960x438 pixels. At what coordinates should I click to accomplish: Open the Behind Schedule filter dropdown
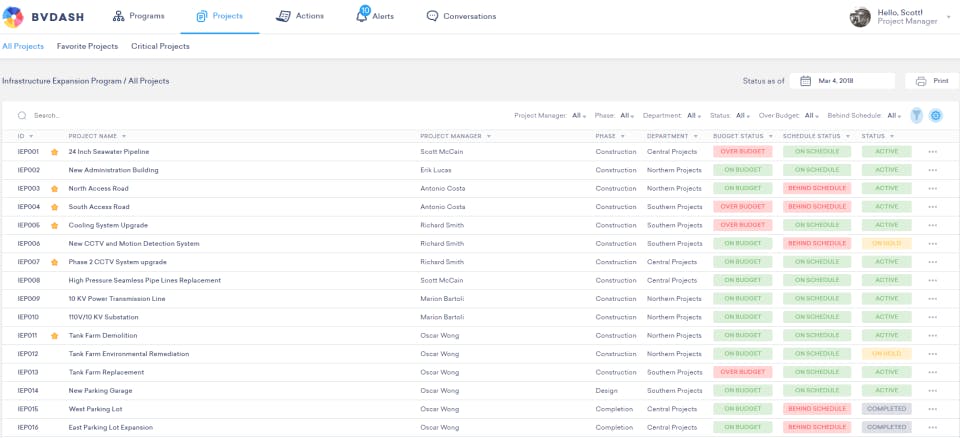(x=893, y=116)
